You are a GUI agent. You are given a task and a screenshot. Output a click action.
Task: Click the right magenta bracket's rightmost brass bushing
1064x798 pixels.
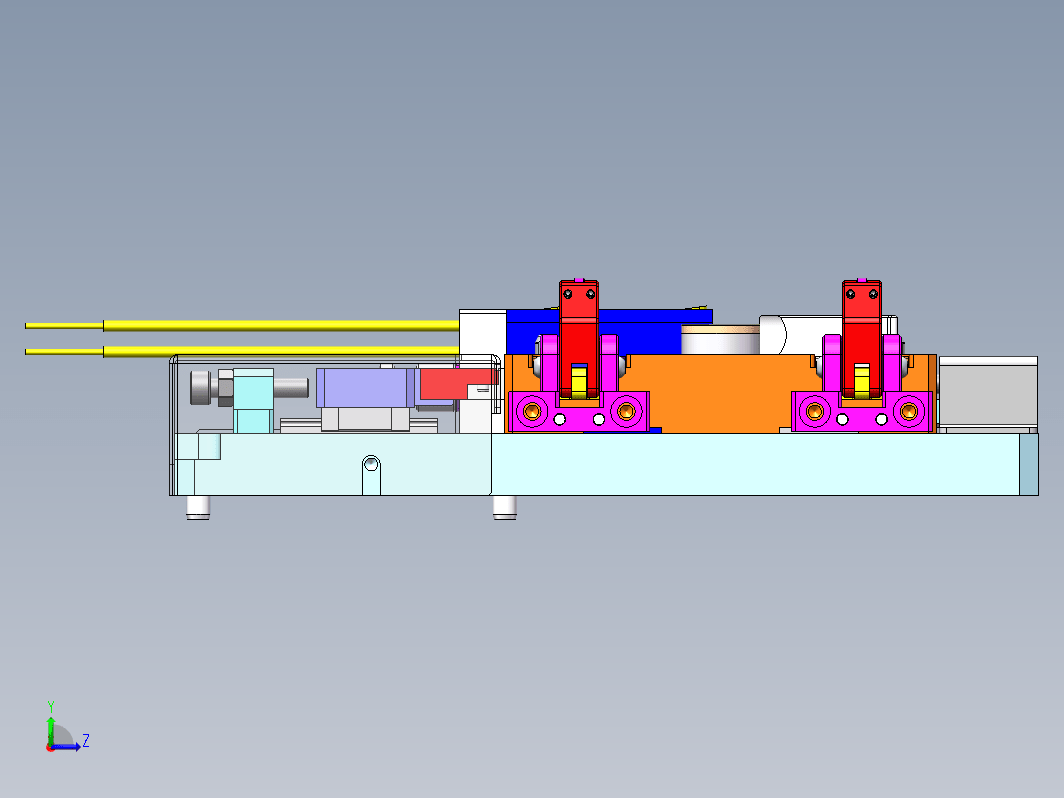coord(909,411)
